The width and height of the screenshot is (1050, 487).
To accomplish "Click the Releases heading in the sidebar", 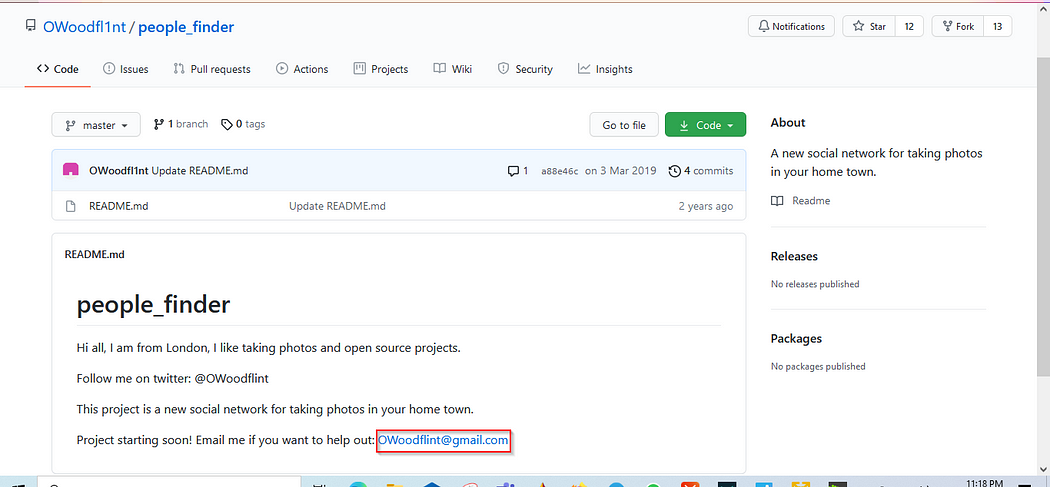I will click(x=794, y=256).
